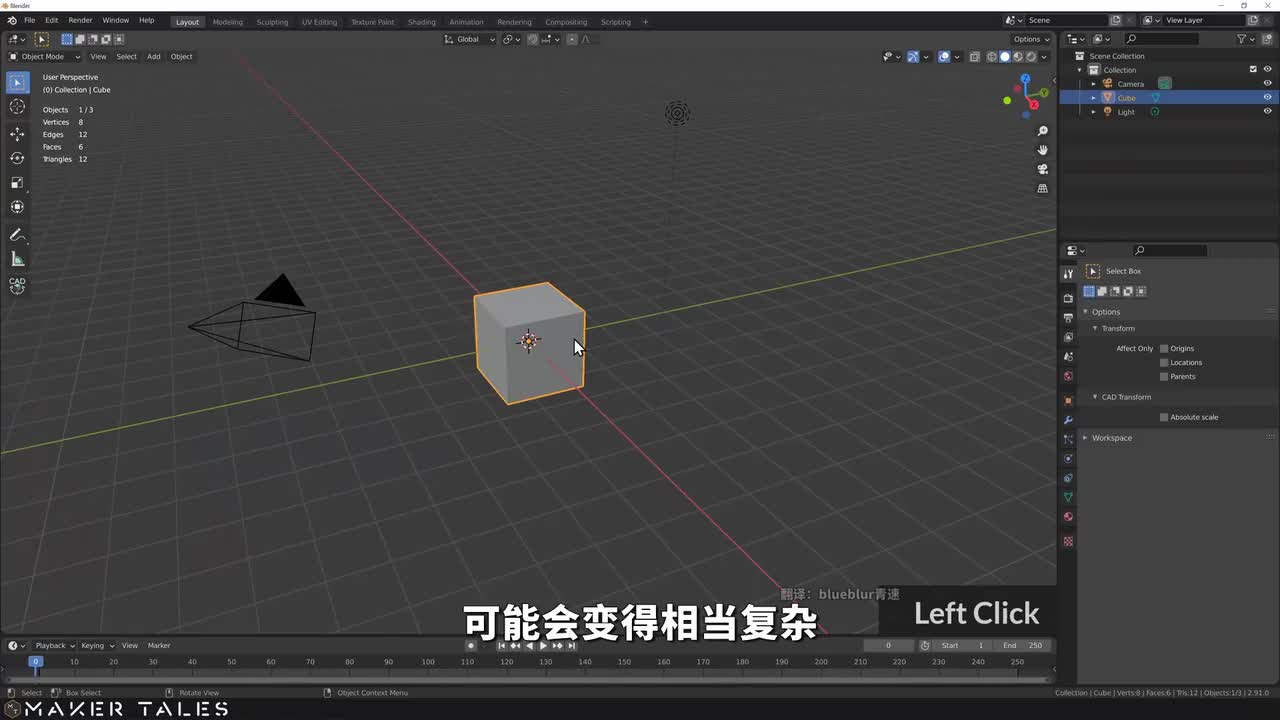Activate the CAD transform tool
The height and width of the screenshot is (720, 1280).
[17, 286]
